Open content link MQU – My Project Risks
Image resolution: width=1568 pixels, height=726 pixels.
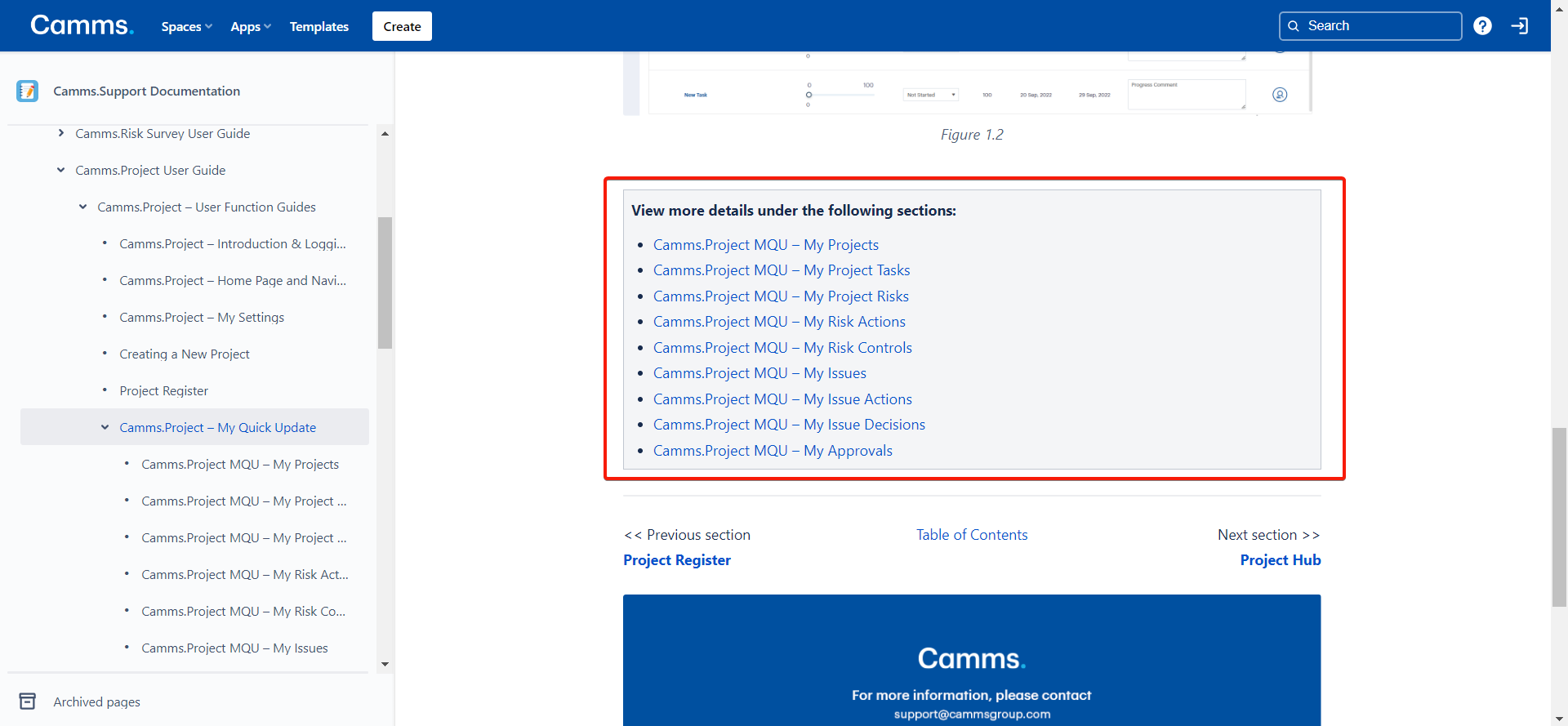[781, 296]
